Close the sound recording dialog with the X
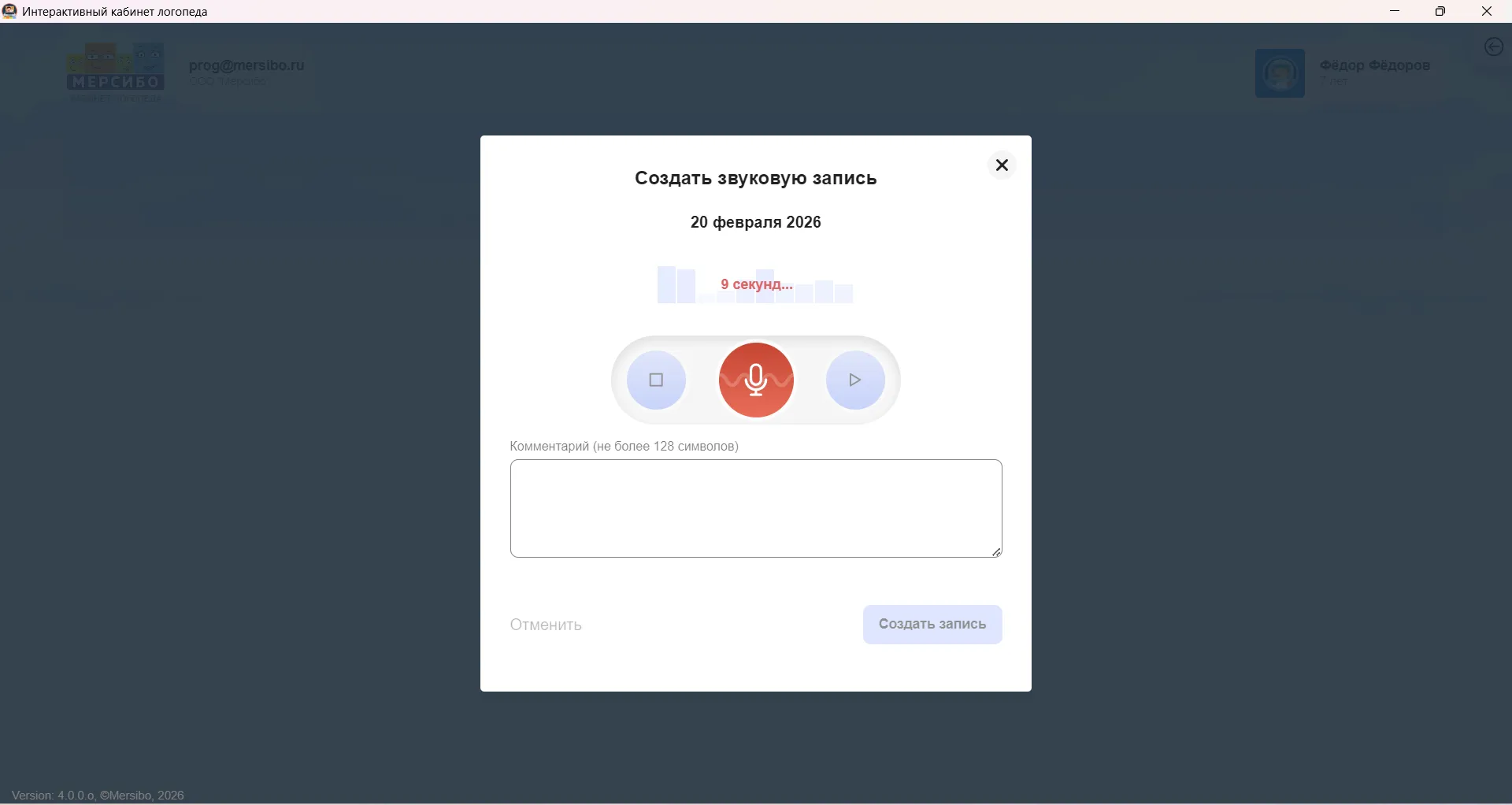This screenshot has height=805, width=1512. click(1002, 165)
